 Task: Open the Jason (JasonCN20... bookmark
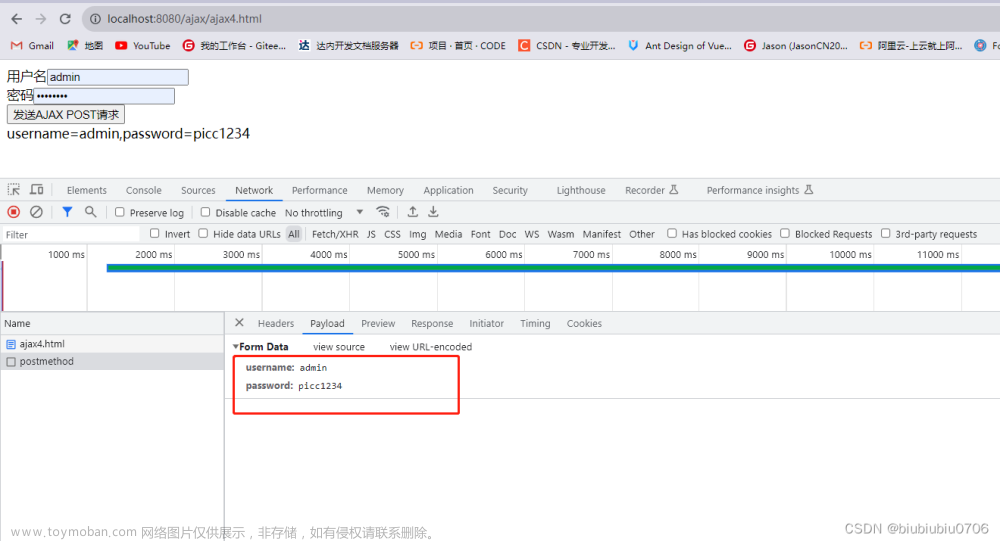click(x=795, y=46)
